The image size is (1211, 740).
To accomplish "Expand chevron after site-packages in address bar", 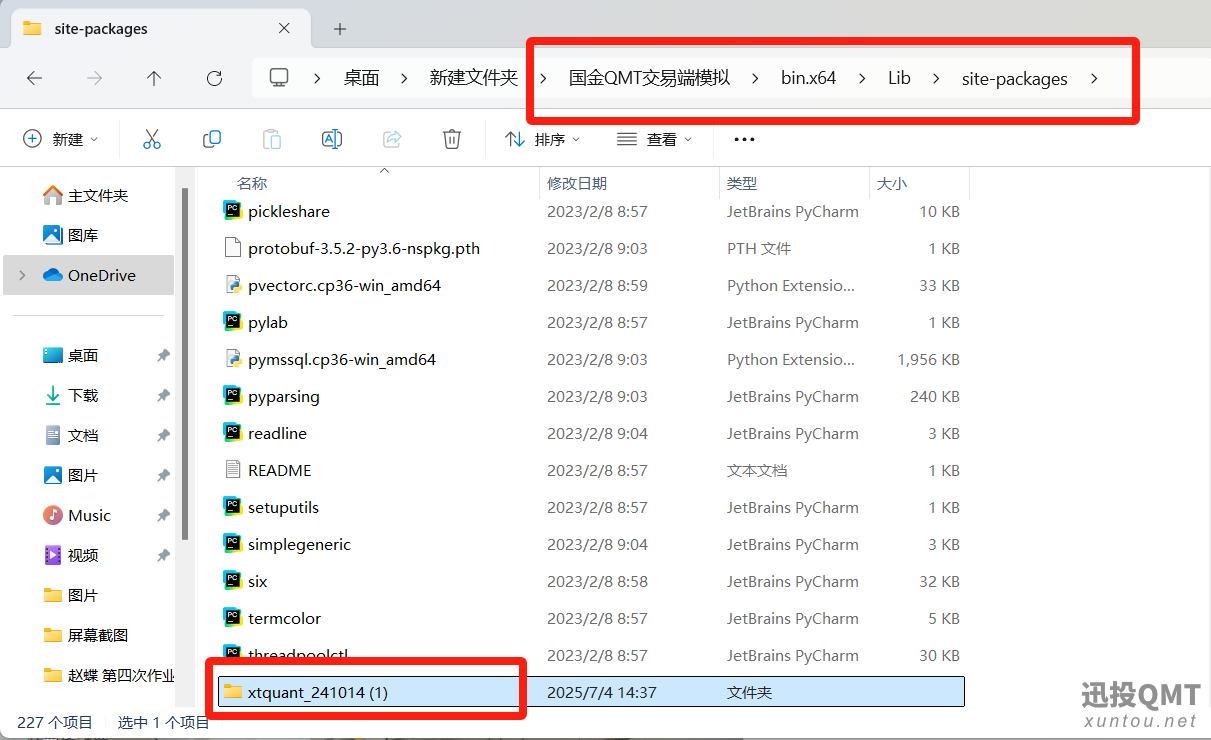I will [x=1094, y=78].
